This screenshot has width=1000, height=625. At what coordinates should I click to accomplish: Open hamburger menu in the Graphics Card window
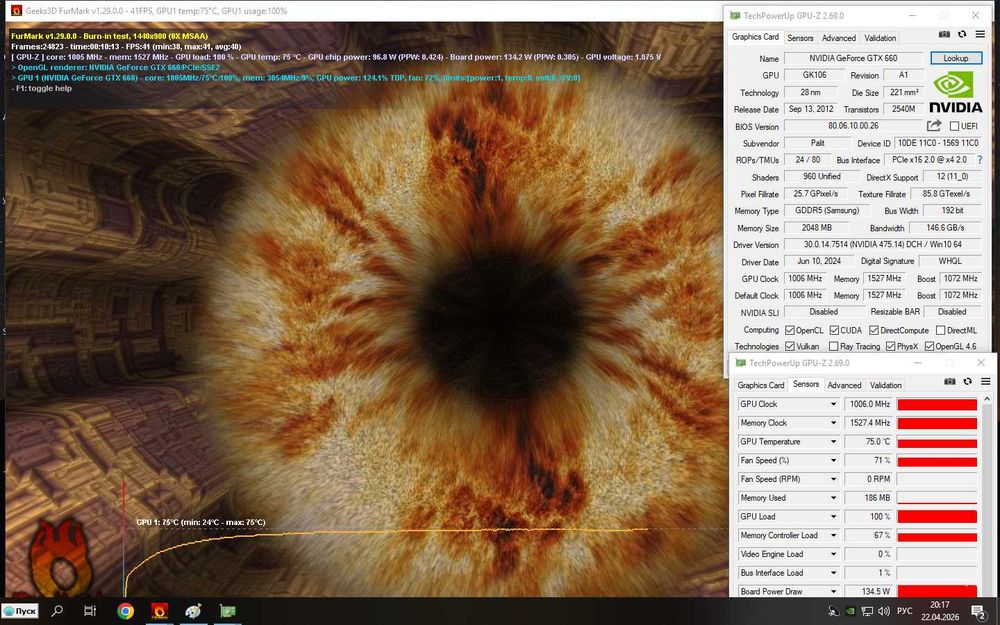point(980,34)
